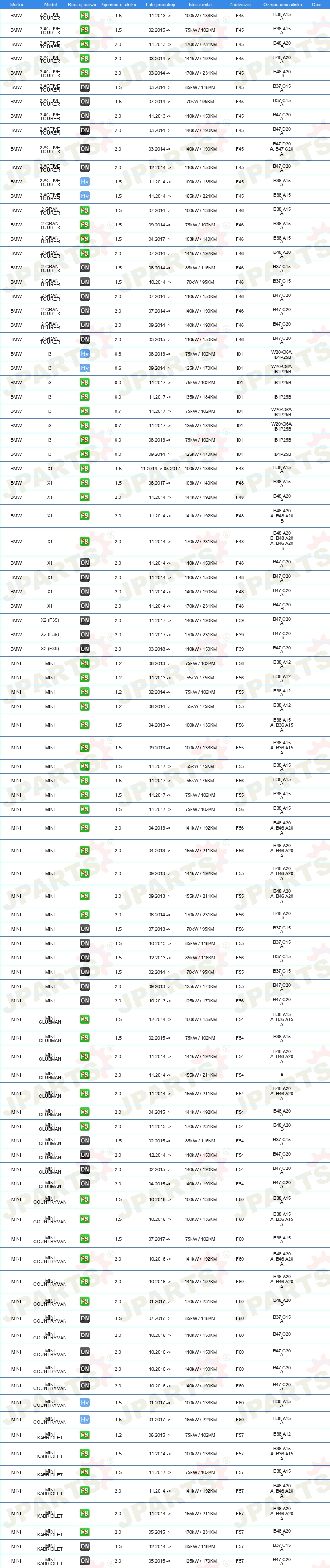330x1568 pixels.
Task: Select the '08.2014 ->' date in 2 Gran Tourer row
Action: (x=160, y=268)
